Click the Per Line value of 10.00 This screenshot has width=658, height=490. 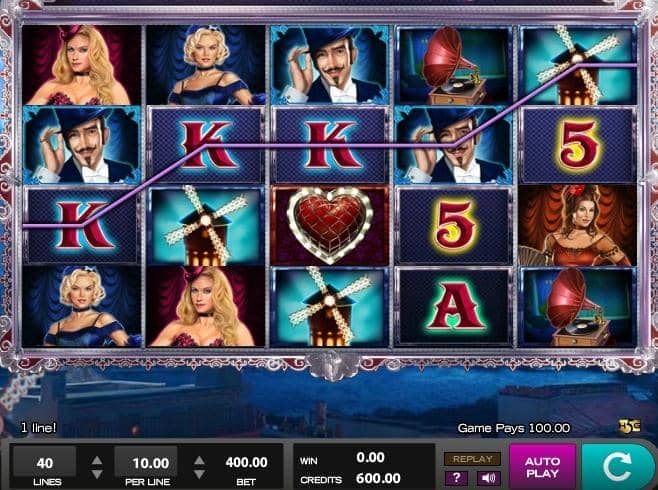pyautogui.click(x=150, y=463)
